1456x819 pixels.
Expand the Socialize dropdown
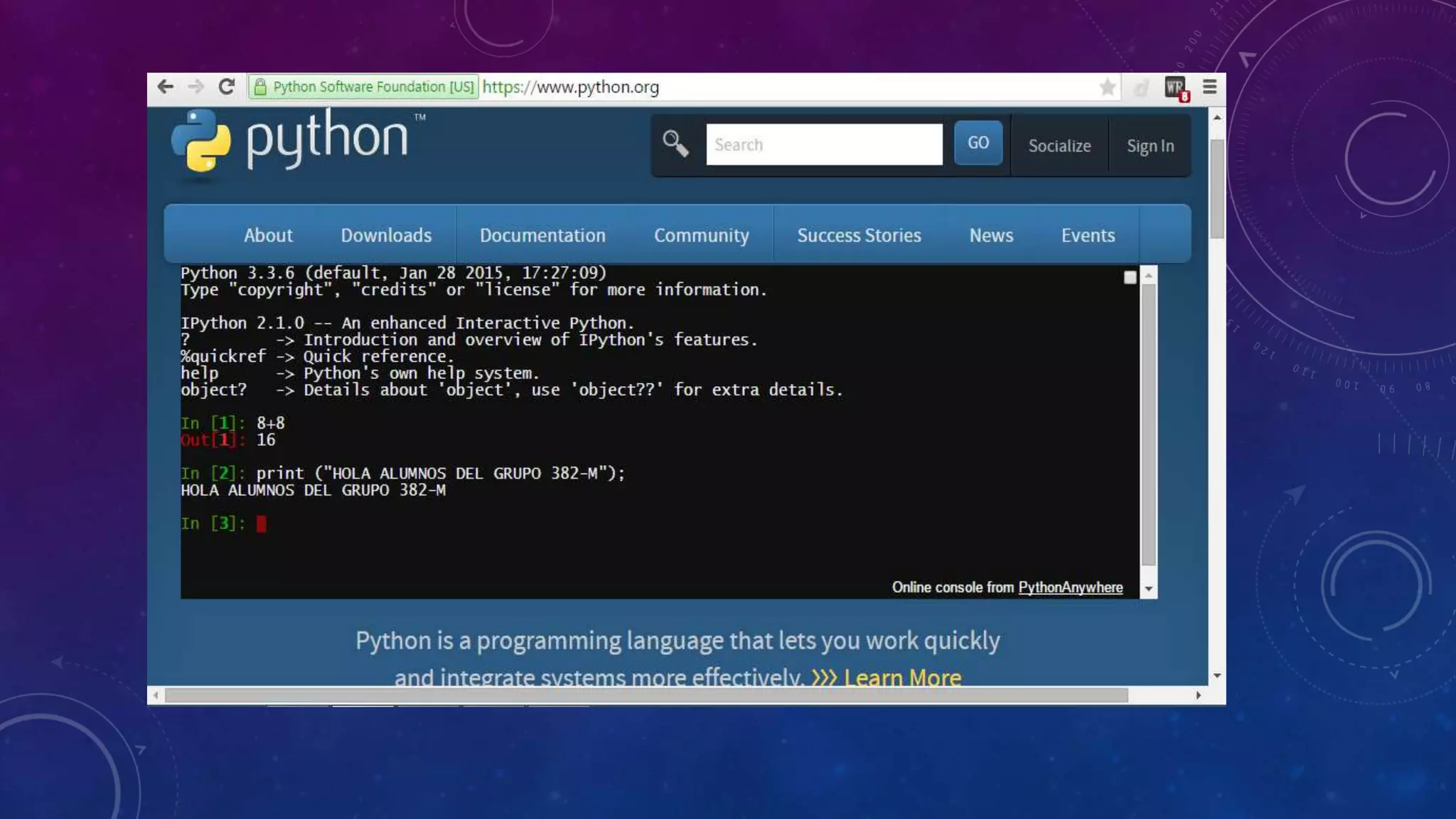pos(1059,146)
